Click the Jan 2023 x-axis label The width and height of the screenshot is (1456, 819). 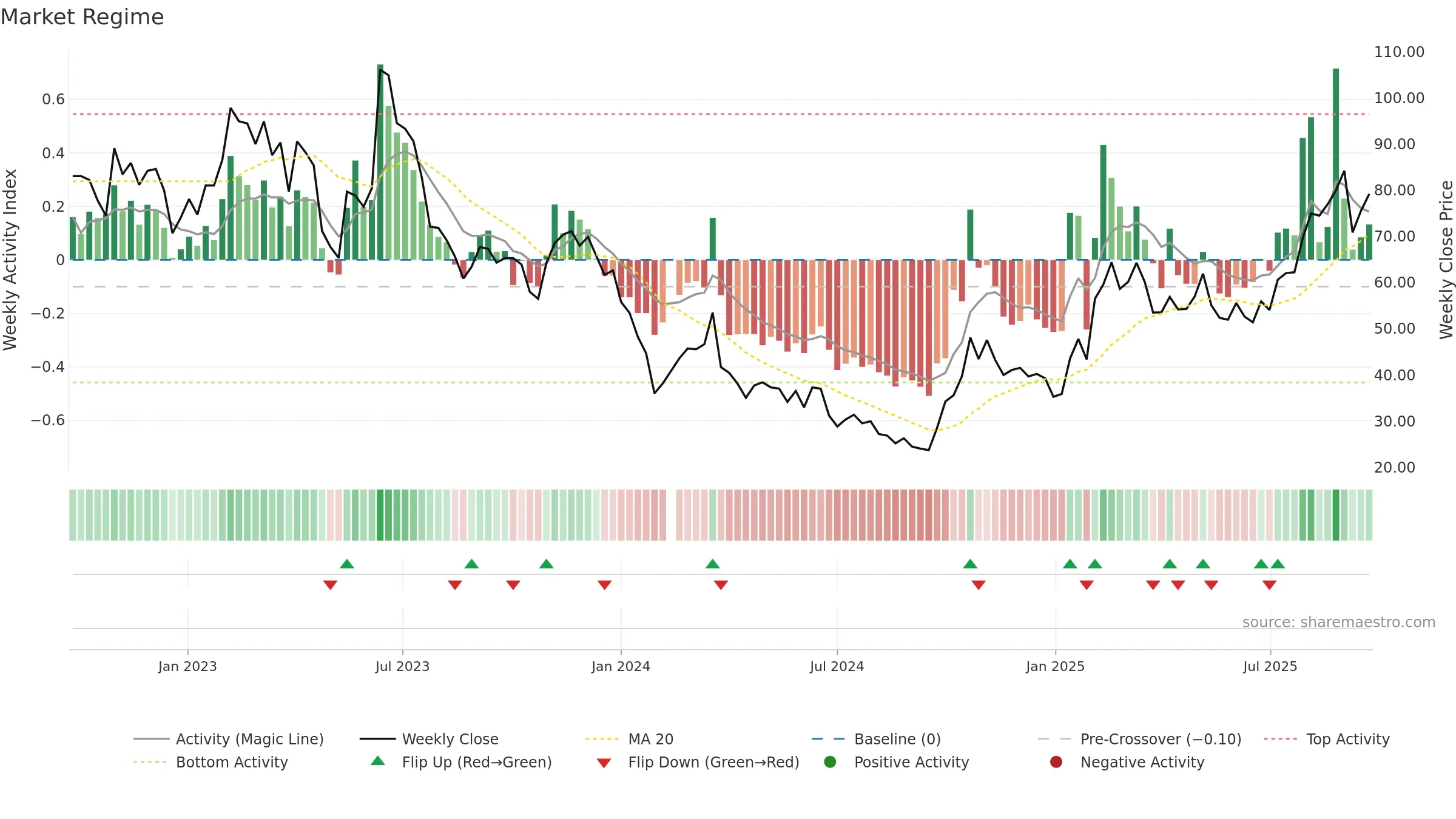187,666
